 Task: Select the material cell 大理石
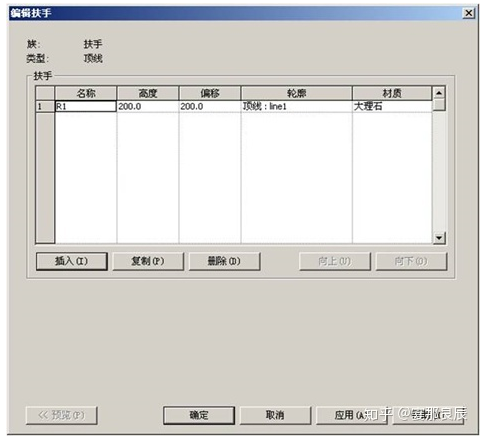pyautogui.click(x=392, y=106)
